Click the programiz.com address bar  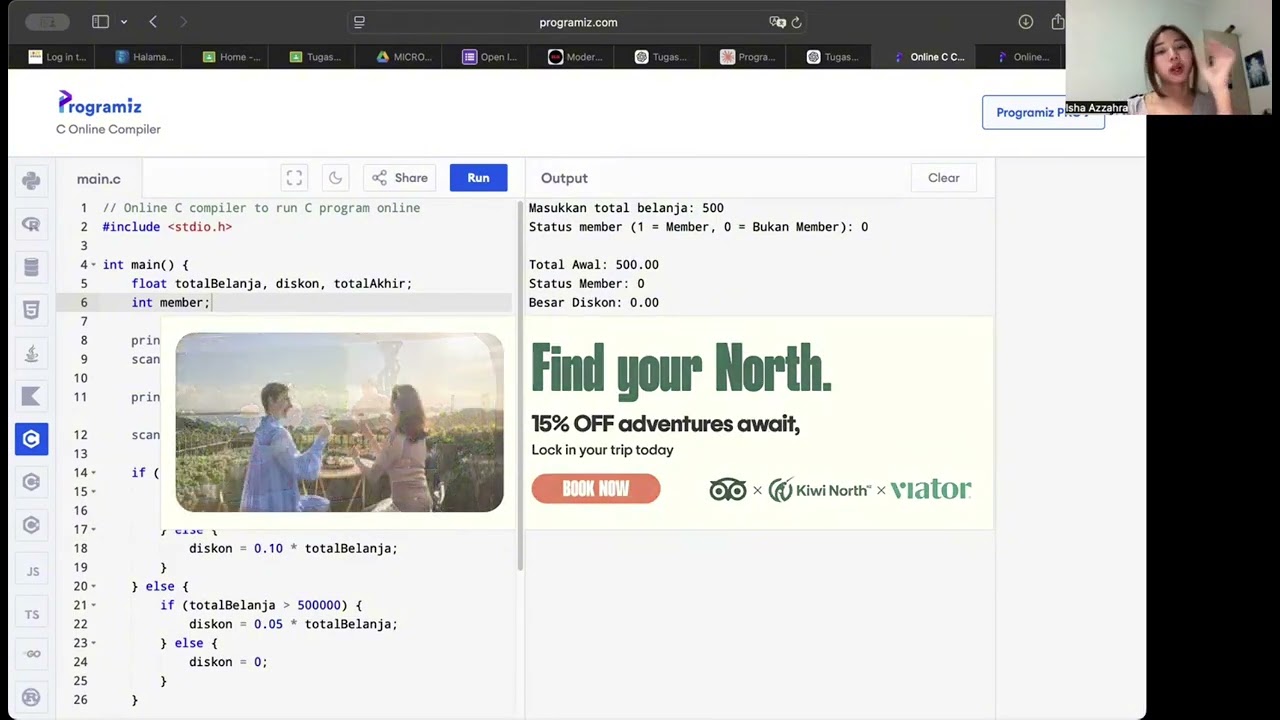(x=578, y=22)
